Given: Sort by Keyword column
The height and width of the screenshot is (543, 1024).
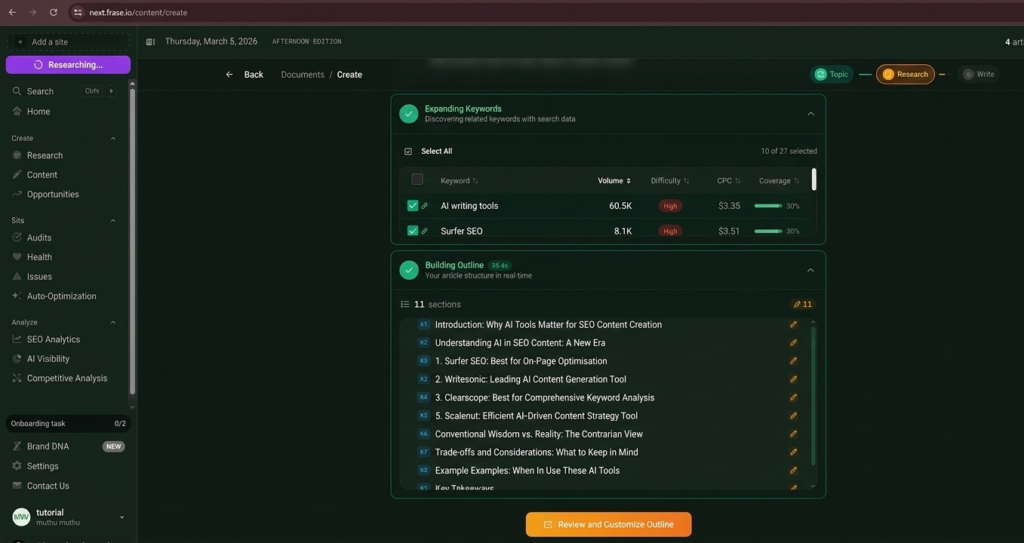Looking at the screenshot, I should pyautogui.click(x=459, y=181).
